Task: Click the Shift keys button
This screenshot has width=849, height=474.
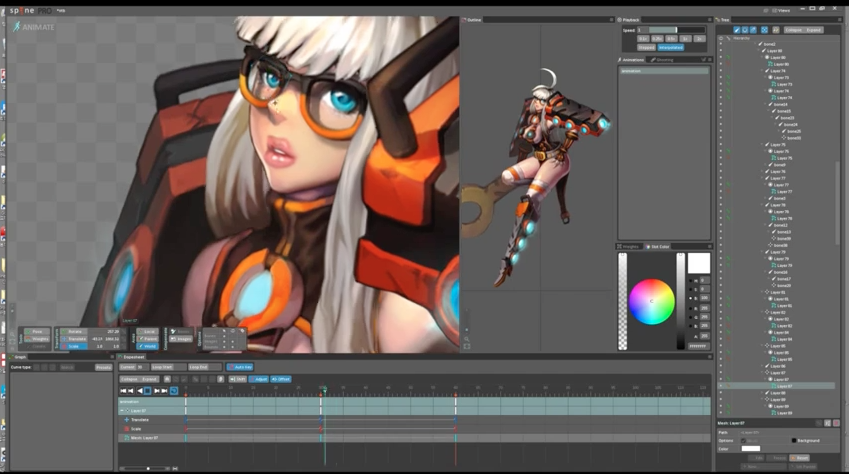Action: pyautogui.click(x=238, y=379)
